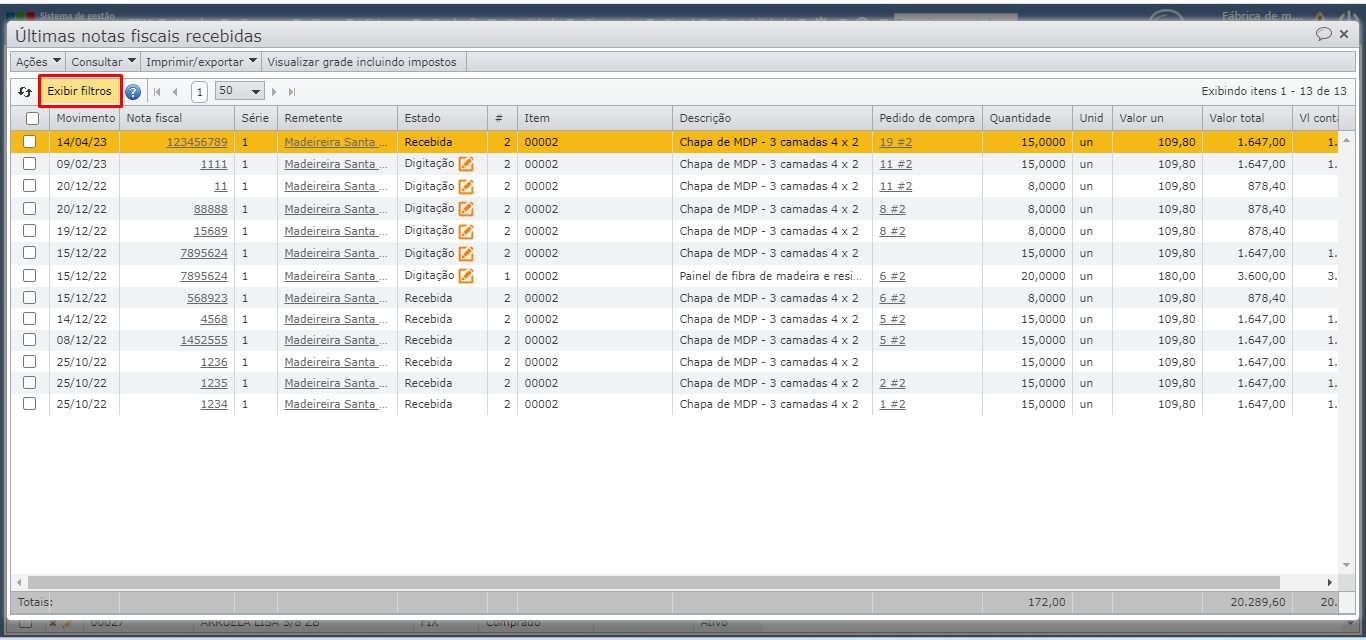Image resolution: width=1366 pixels, height=640 pixels.
Task: Click edit icon for nota fiscal 1111
Action: point(466,164)
